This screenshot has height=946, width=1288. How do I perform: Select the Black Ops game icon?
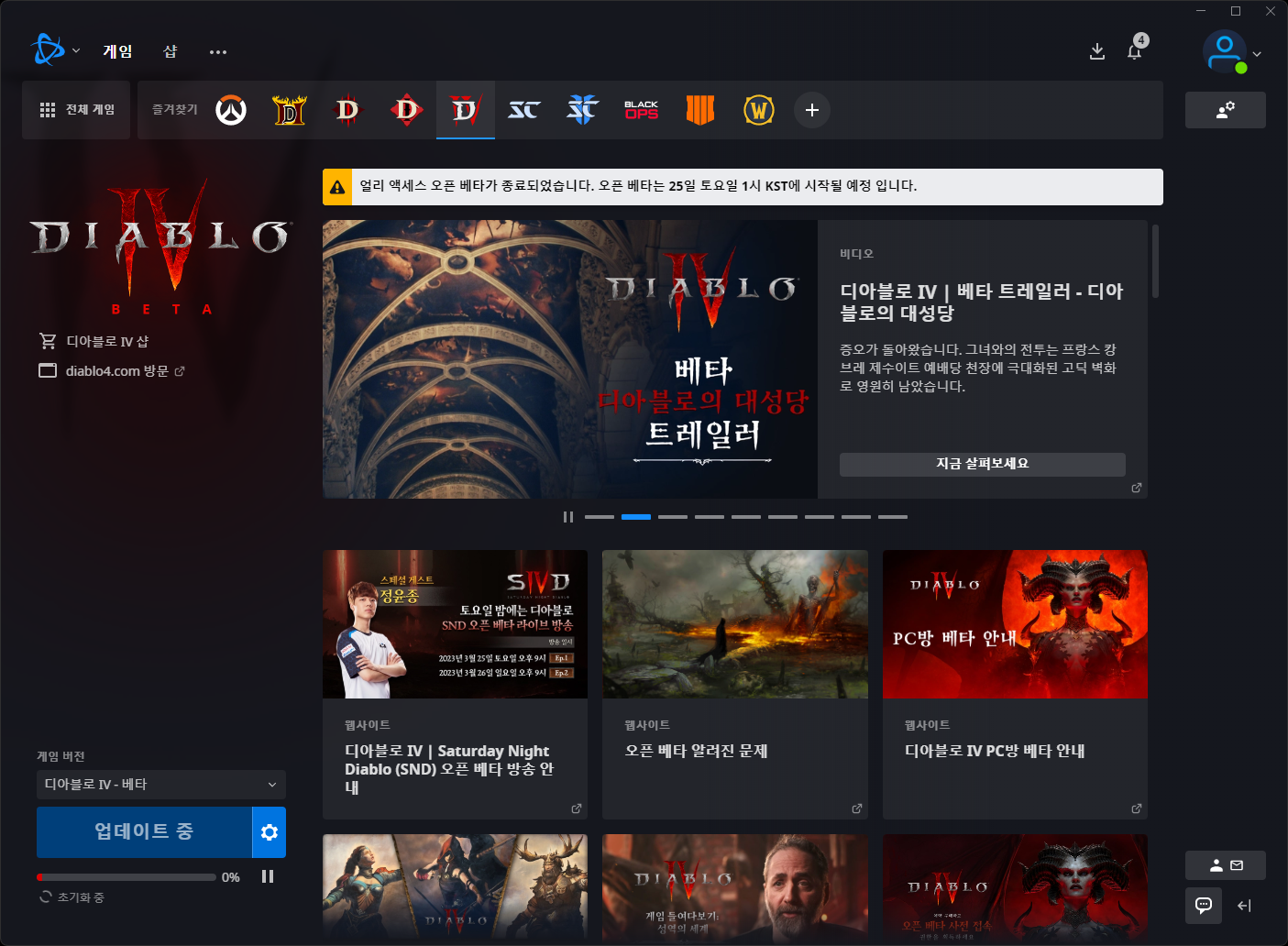pyautogui.click(x=642, y=110)
